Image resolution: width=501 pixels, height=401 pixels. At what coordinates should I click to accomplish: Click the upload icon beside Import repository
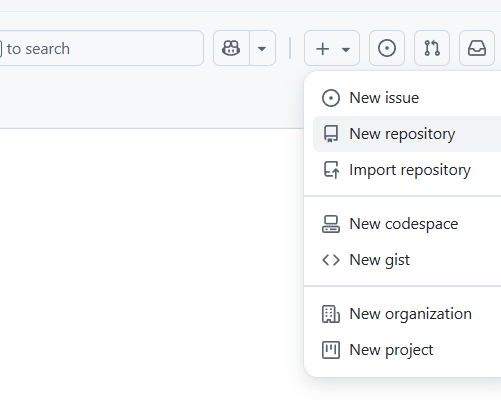click(332, 170)
